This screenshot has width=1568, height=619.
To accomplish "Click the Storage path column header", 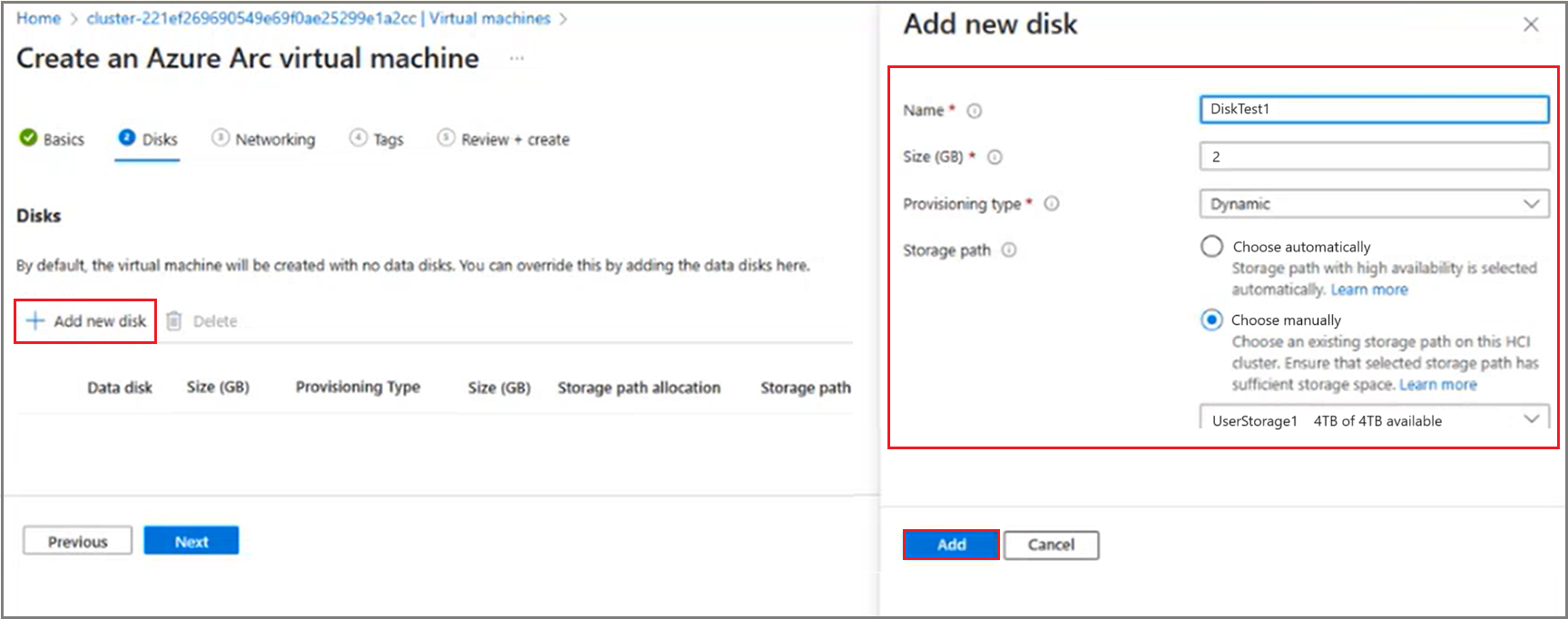I will [x=806, y=388].
